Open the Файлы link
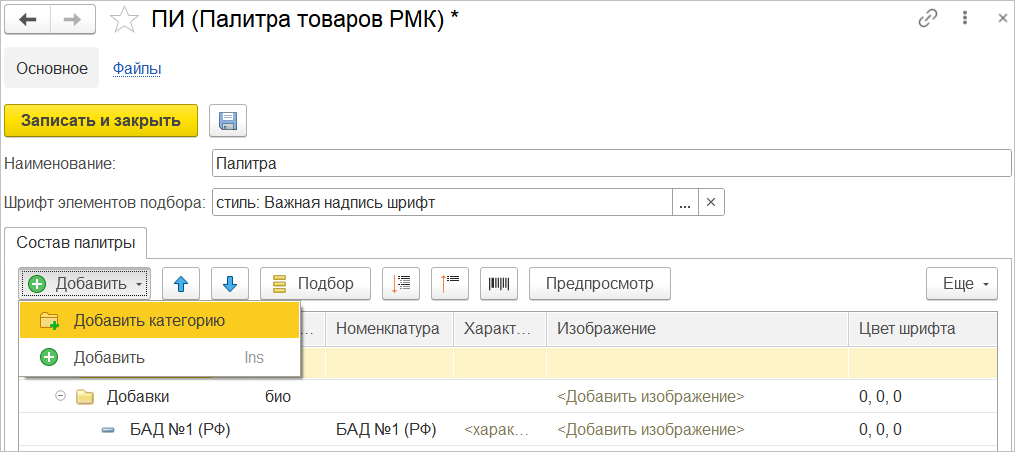 point(137,69)
